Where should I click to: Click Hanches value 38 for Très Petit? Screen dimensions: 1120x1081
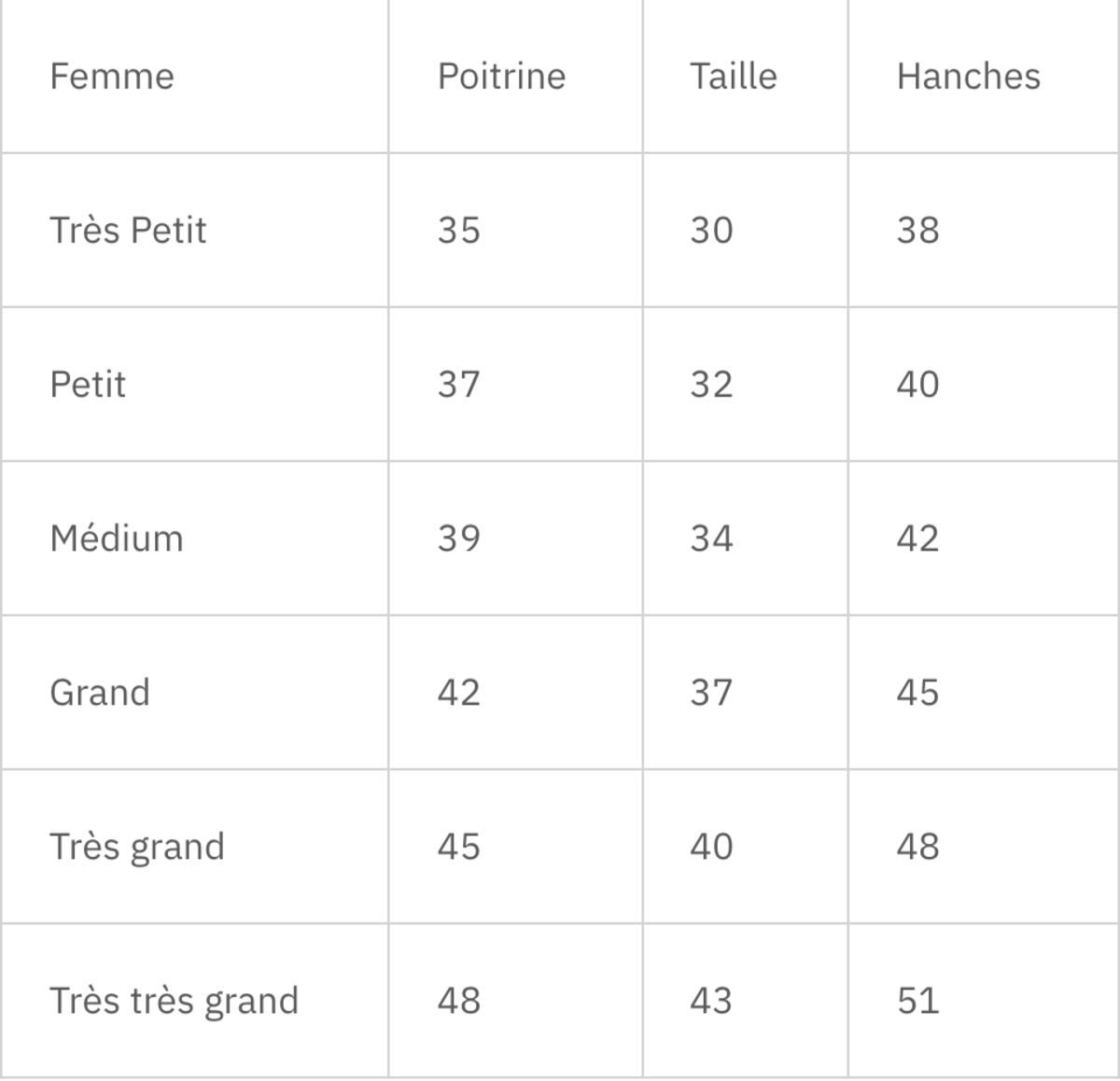(917, 231)
